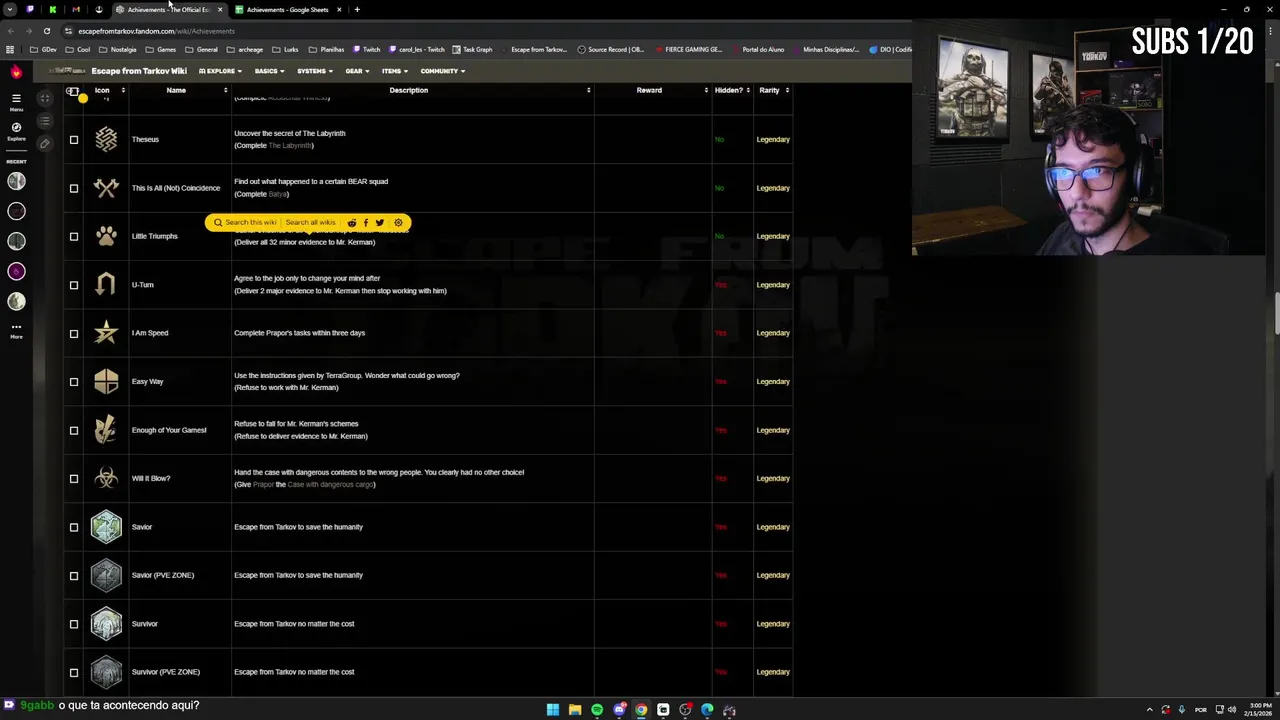The image size is (1280, 720).
Task: Click the paw print Little Triumphs icon
Action: (x=106, y=236)
